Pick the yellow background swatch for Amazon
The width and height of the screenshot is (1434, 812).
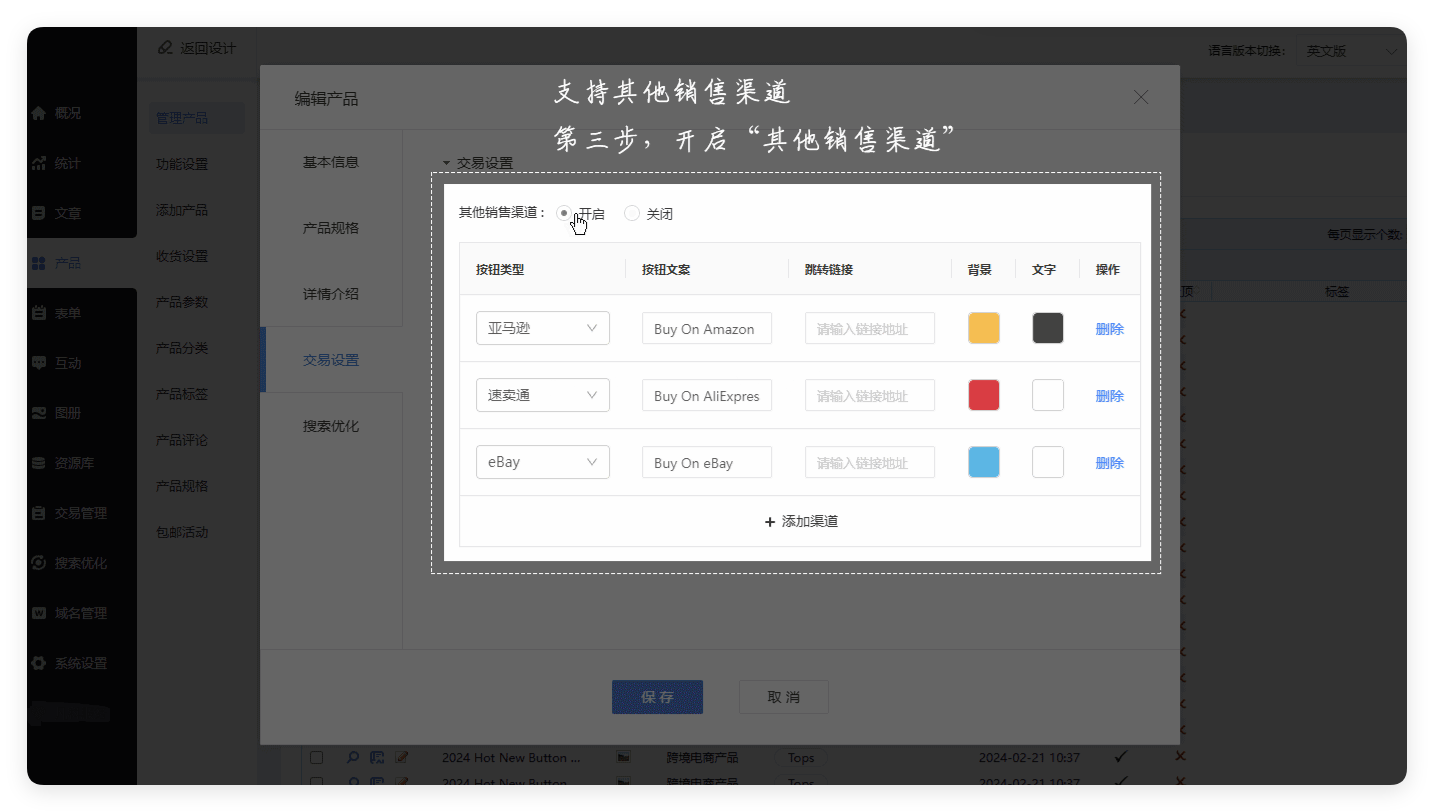coord(984,328)
